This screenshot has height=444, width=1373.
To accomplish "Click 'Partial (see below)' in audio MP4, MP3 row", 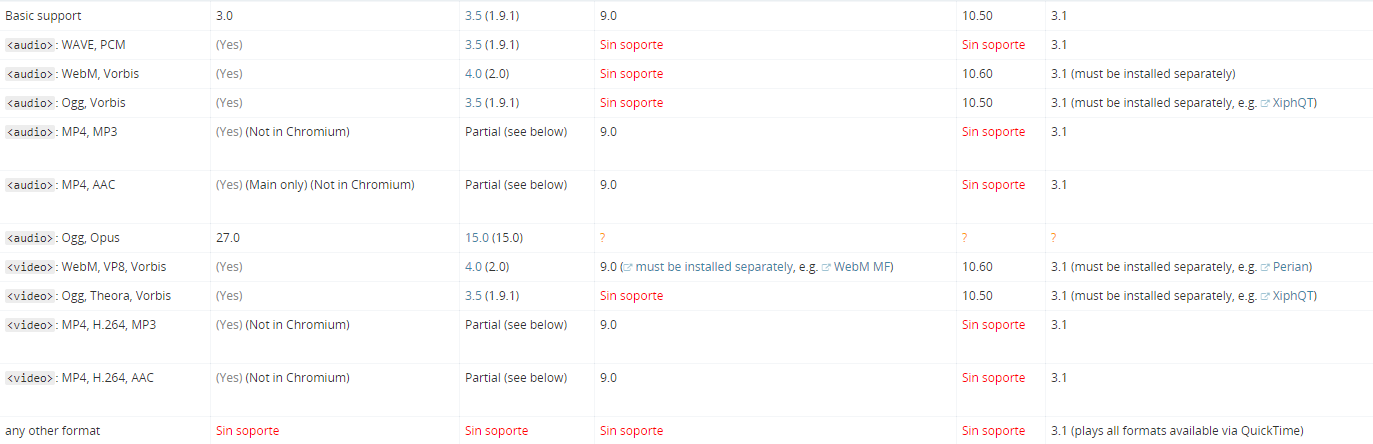I will (x=516, y=132).
